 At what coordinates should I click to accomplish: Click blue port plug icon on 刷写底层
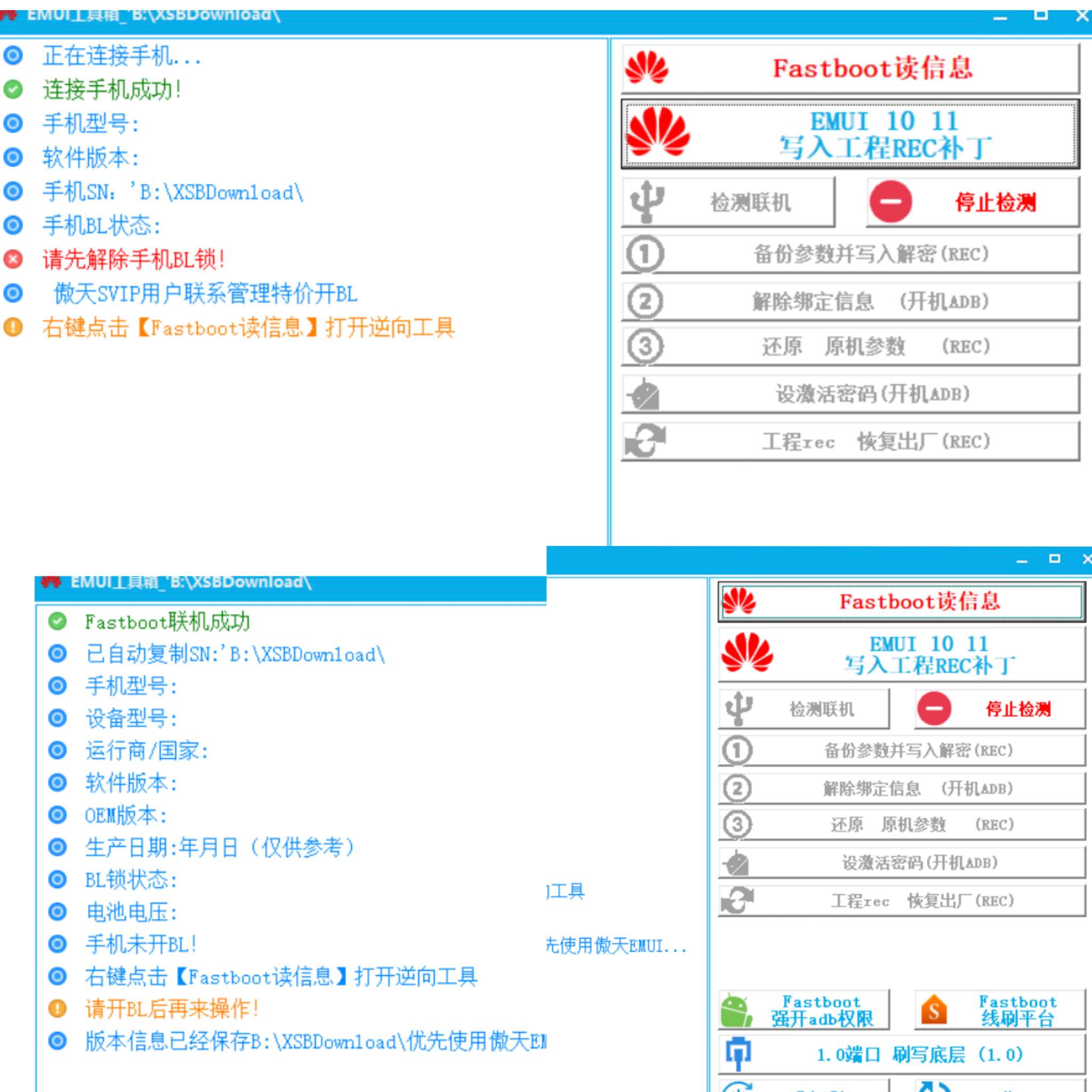738,1055
